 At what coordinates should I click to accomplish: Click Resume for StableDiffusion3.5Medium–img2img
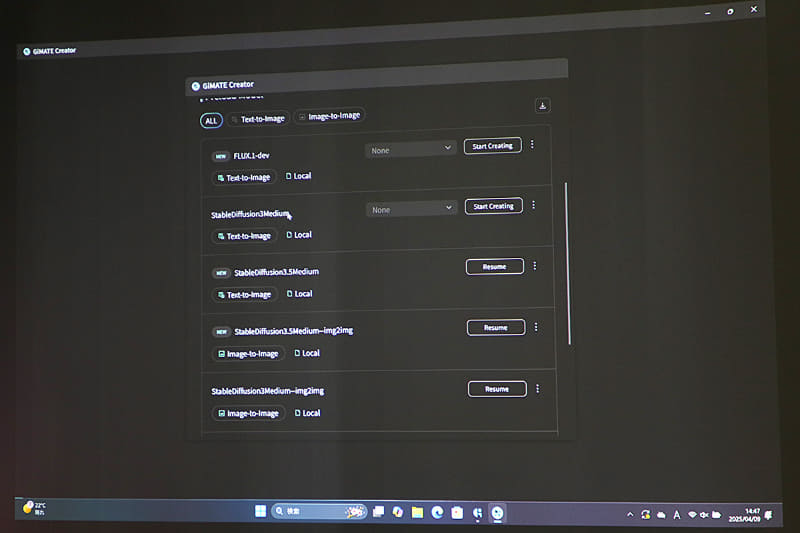tap(496, 327)
